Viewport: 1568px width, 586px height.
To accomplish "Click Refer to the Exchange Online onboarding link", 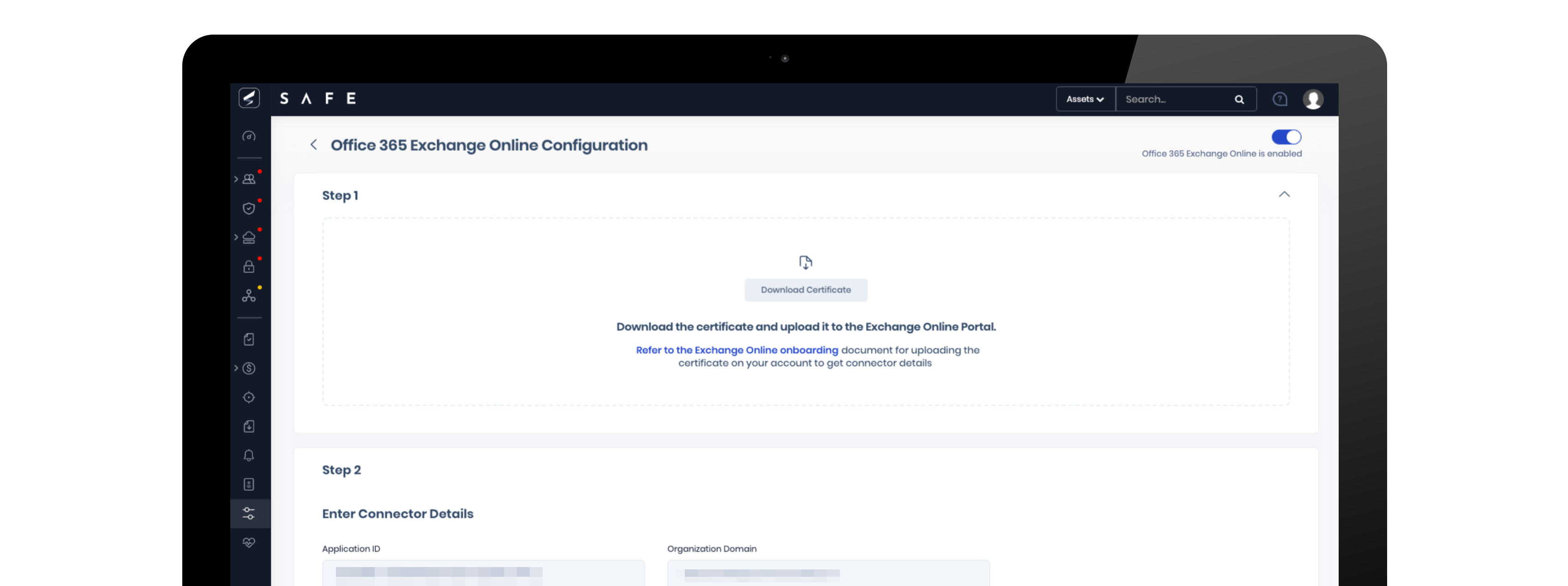I will 737,349.
